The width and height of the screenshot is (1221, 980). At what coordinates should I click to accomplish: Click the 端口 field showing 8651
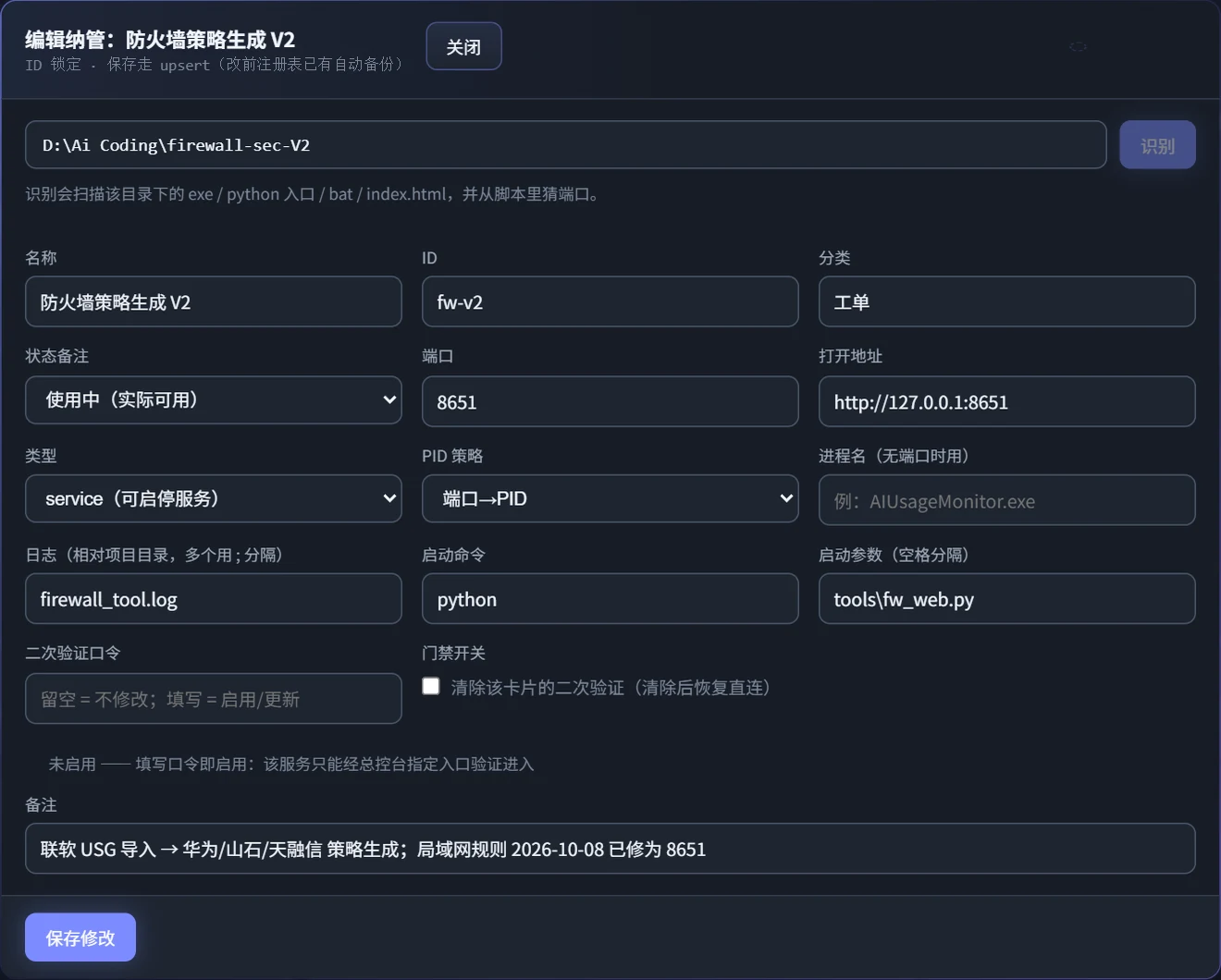610,401
